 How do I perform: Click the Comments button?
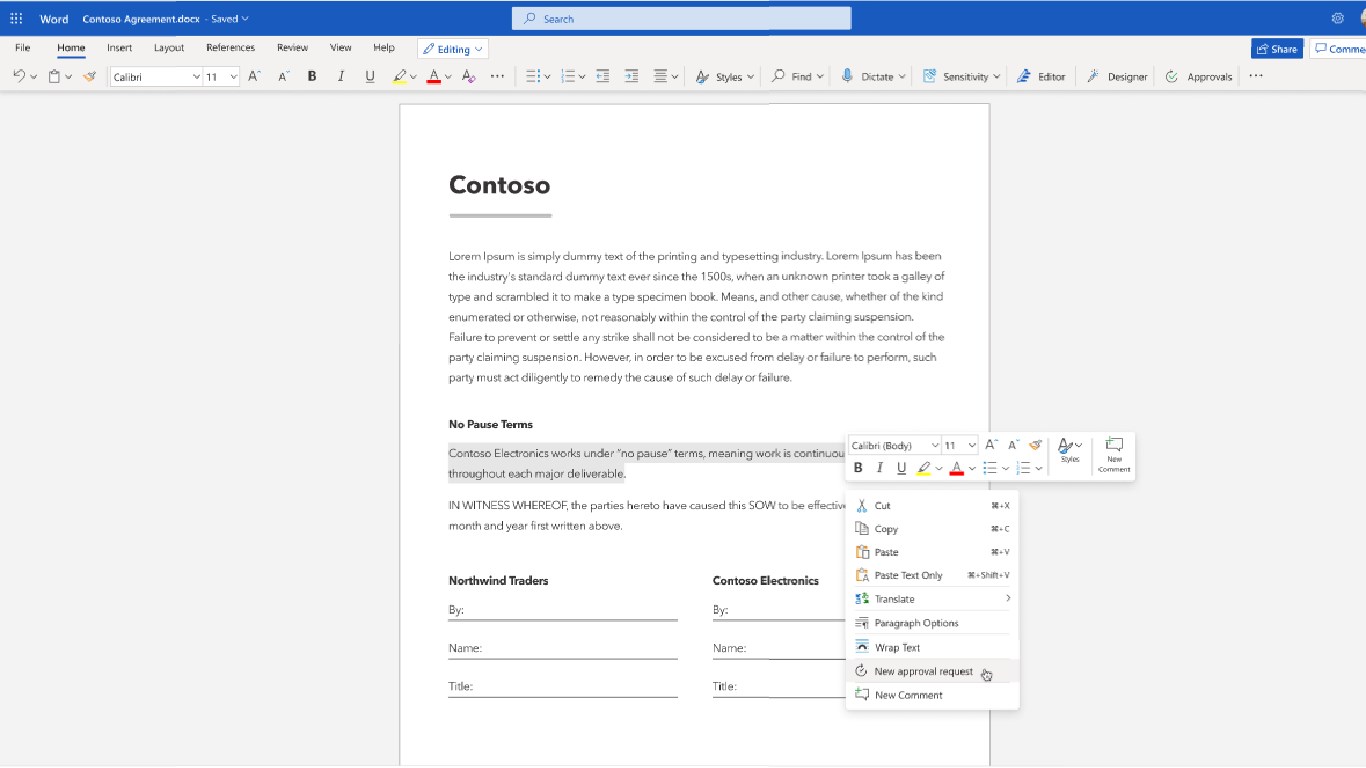[x=1338, y=49]
